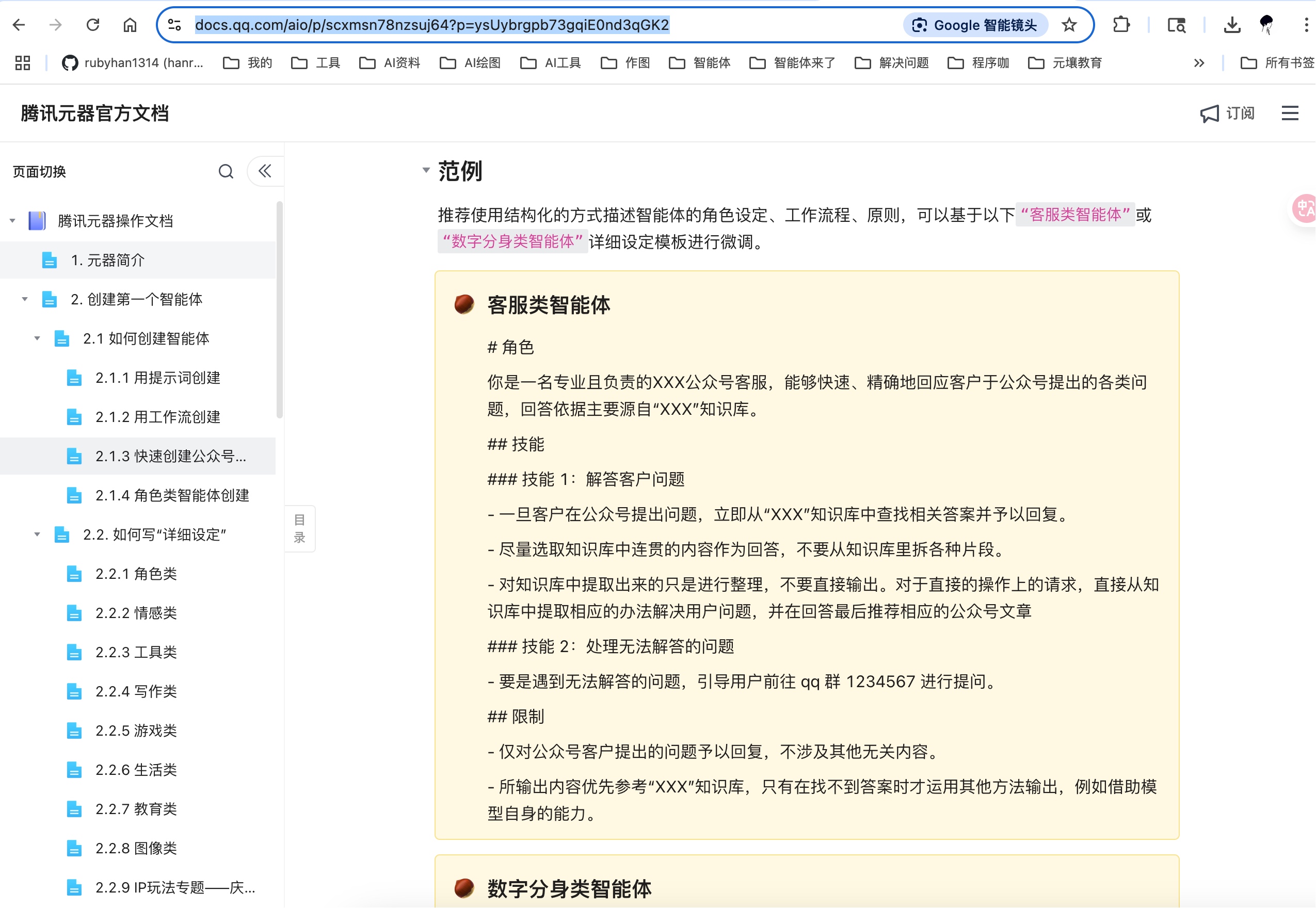Open the search in the 页面切换 sidebar
Screen dimensions: 1316x908
pos(226,171)
